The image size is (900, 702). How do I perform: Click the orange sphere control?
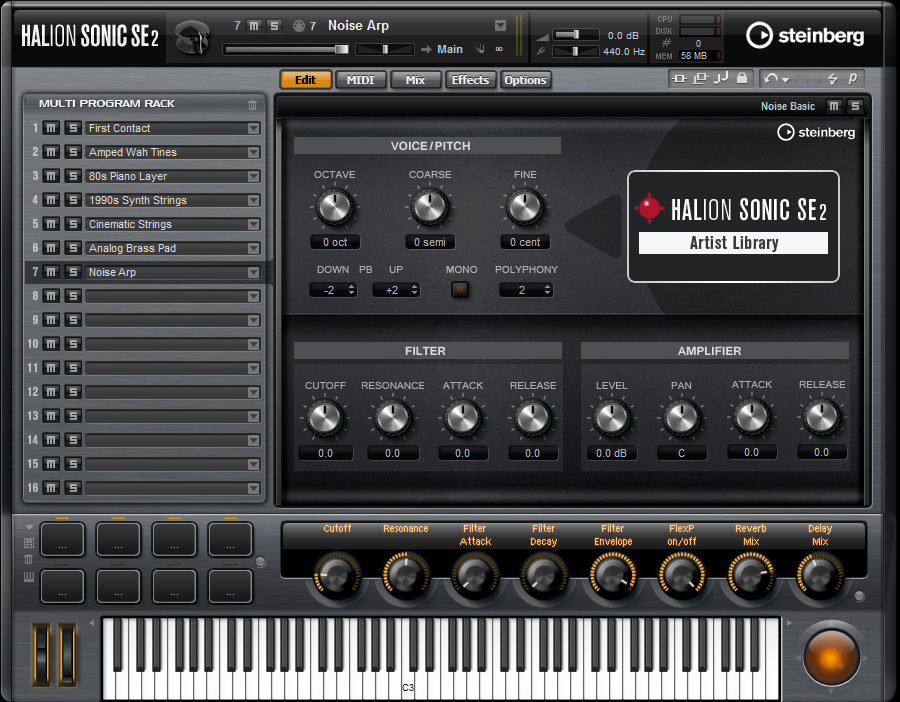click(831, 657)
